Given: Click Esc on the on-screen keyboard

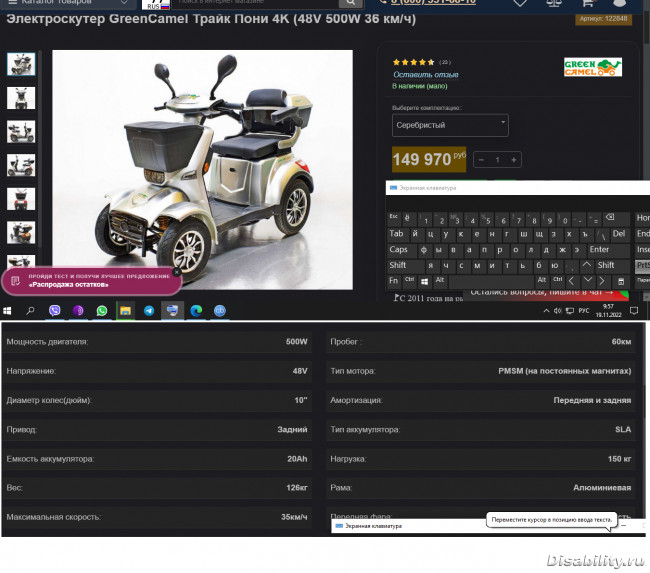Looking at the screenshot, I should [x=393, y=218].
